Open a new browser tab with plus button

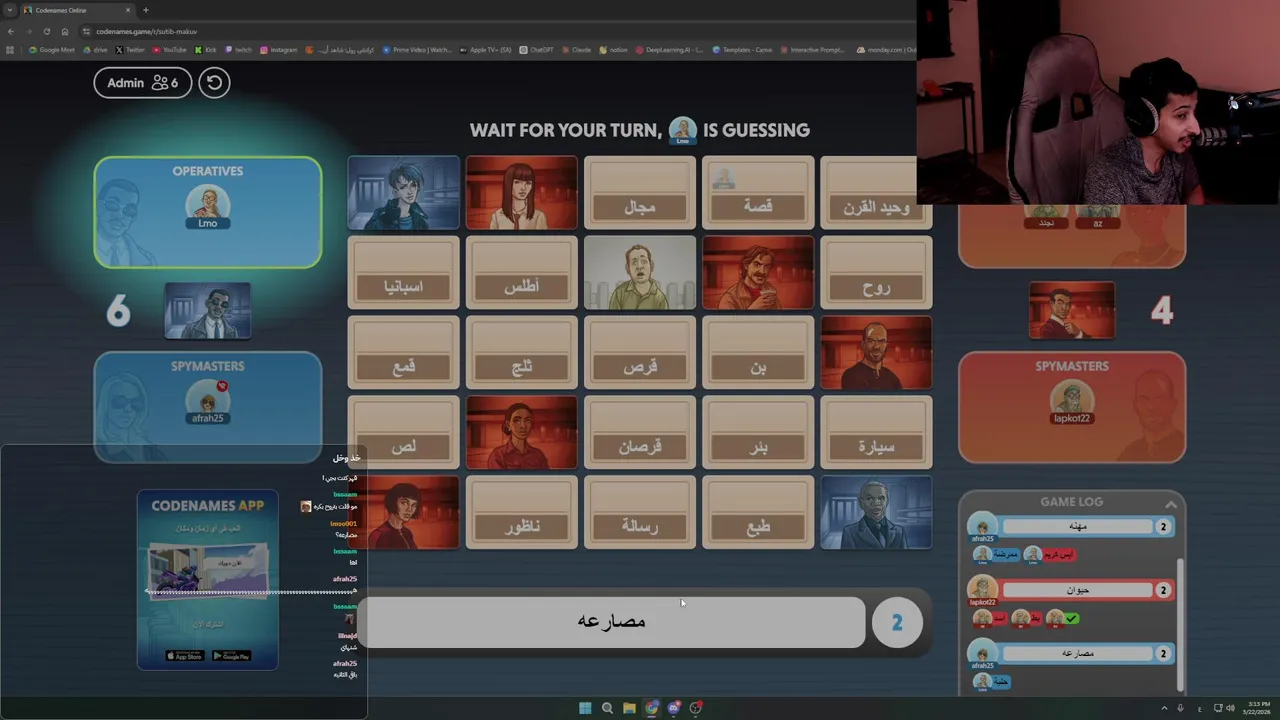click(146, 10)
